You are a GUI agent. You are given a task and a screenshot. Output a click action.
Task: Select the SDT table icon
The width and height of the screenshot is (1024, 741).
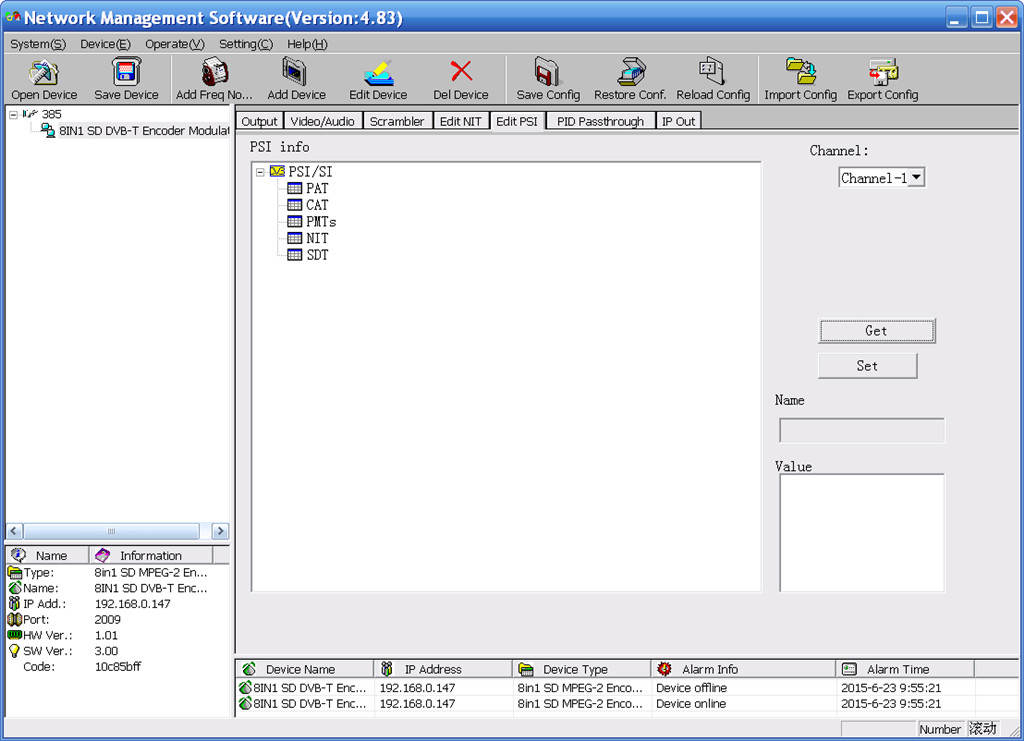click(295, 255)
